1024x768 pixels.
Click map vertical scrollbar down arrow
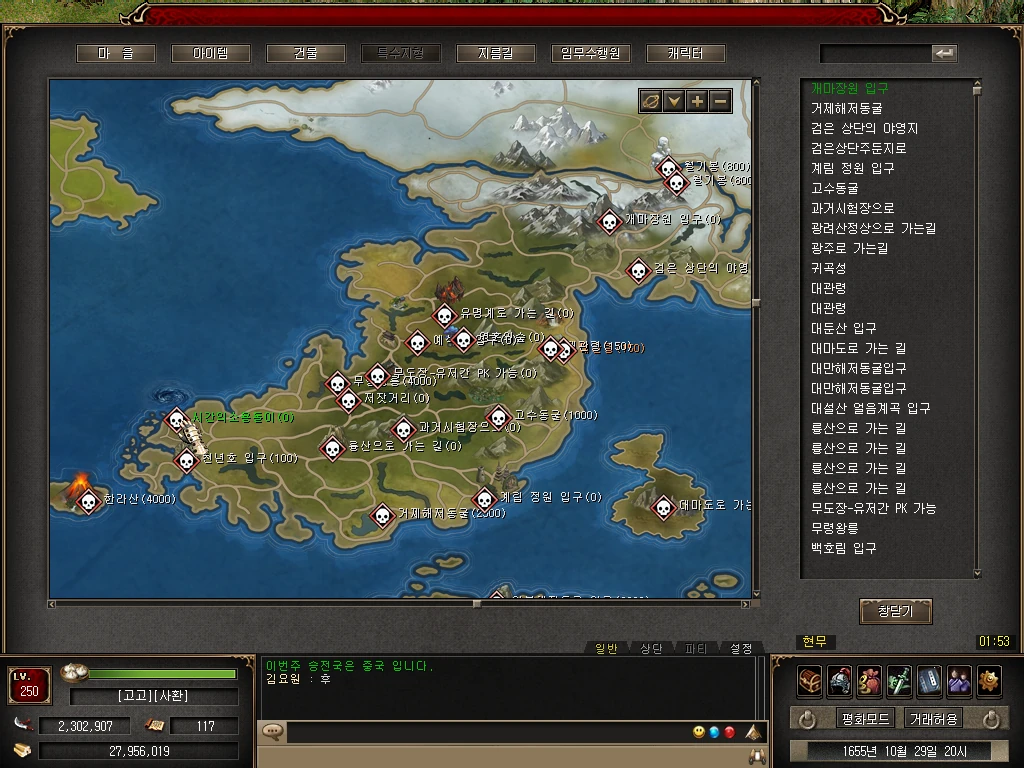(756, 594)
